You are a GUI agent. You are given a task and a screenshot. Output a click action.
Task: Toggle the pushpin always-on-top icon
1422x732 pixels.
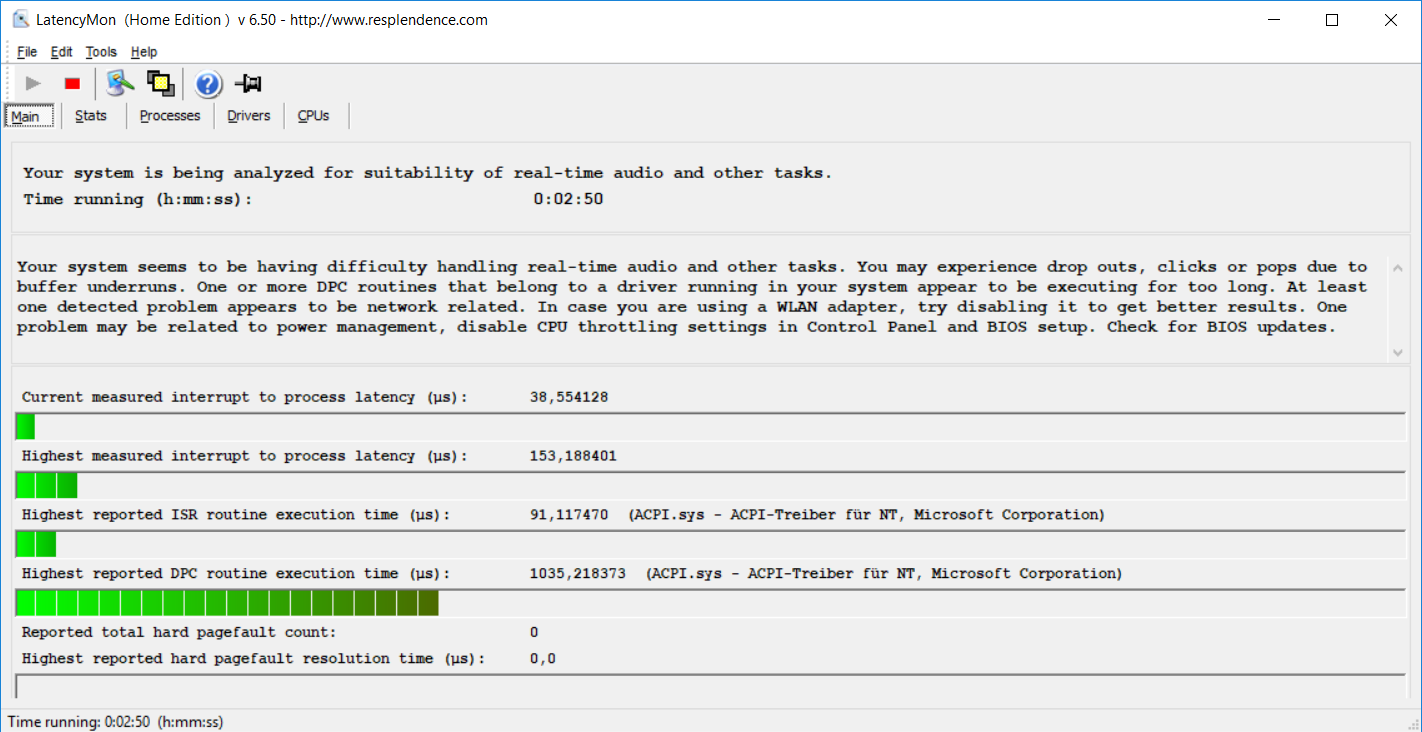pos(248,84)
